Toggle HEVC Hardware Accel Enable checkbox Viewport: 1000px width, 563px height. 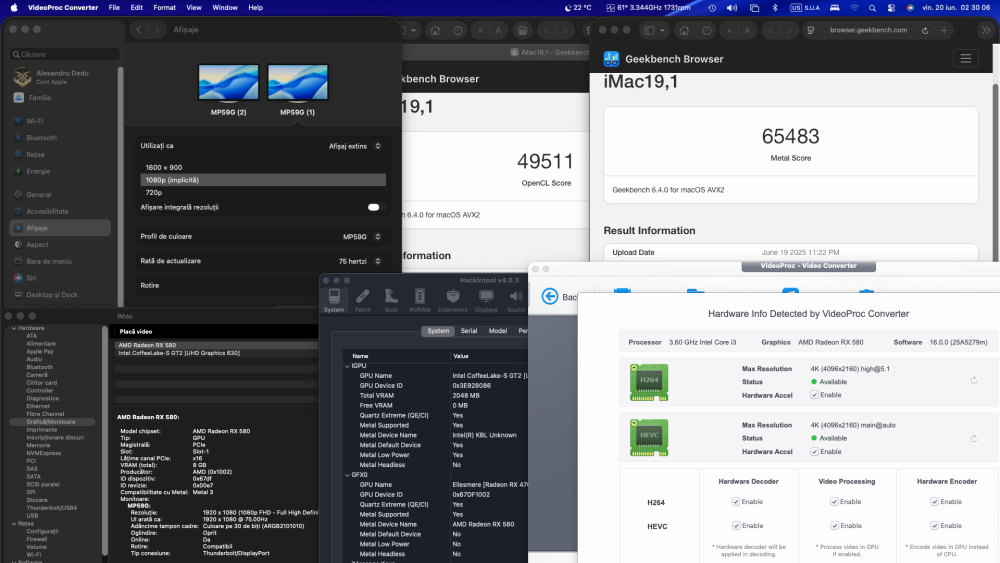coord(814,451)
